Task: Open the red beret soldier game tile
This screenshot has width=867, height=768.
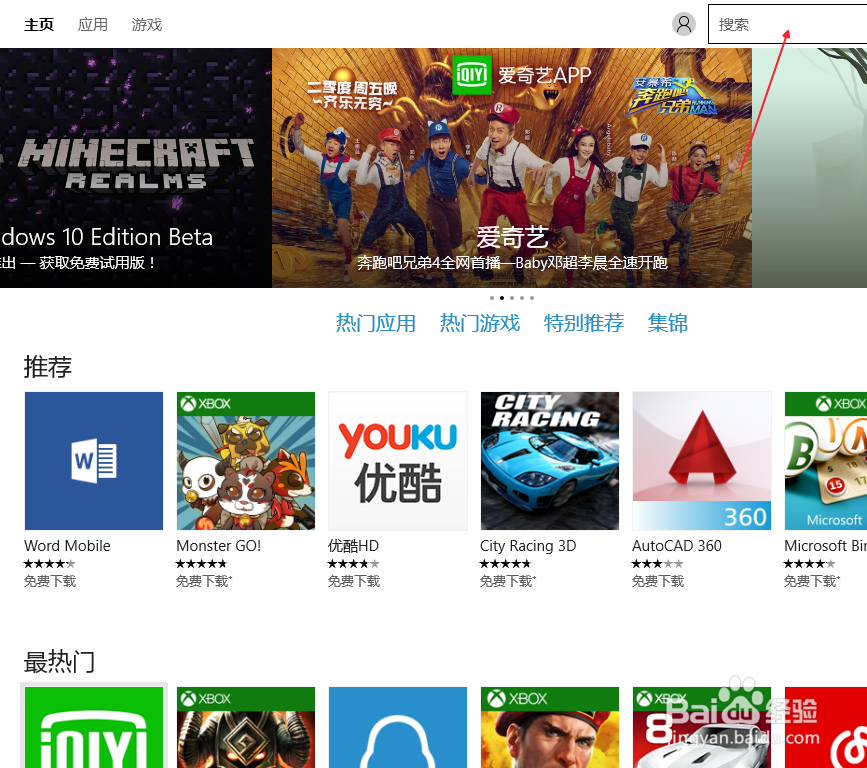Action: tap(550, 727)
